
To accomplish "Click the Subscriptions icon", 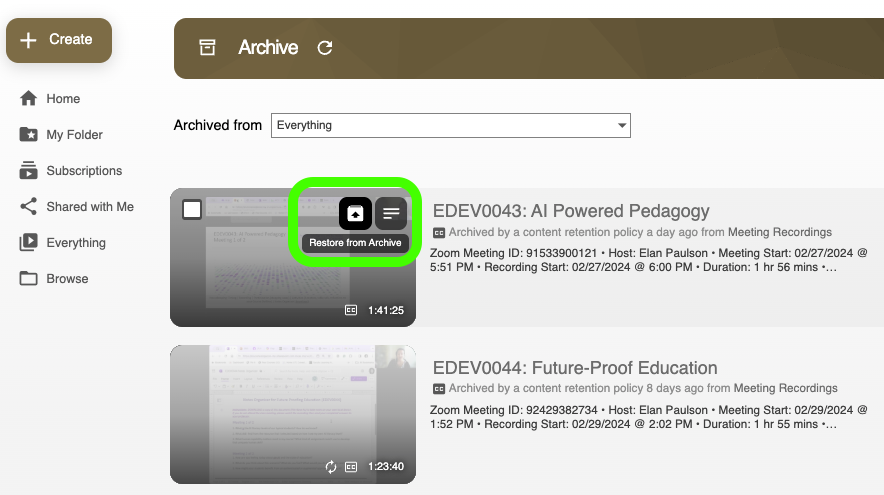I will coord(28,170).
